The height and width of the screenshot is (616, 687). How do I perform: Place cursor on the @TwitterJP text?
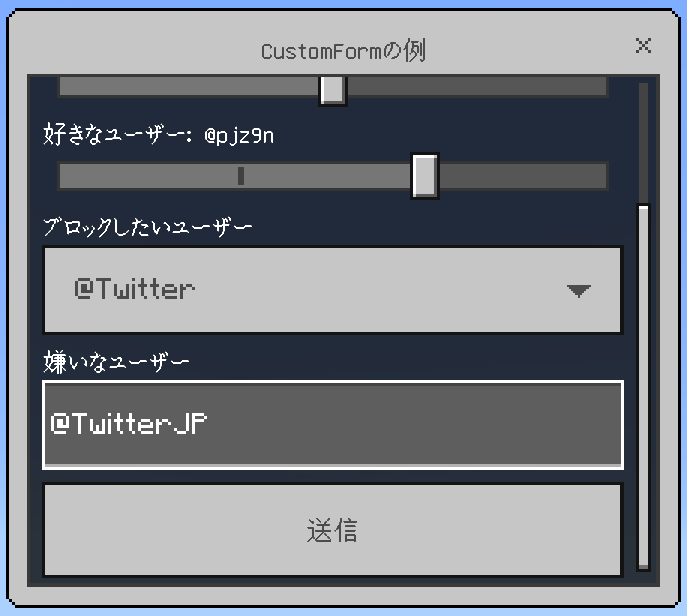click(128, 424)
